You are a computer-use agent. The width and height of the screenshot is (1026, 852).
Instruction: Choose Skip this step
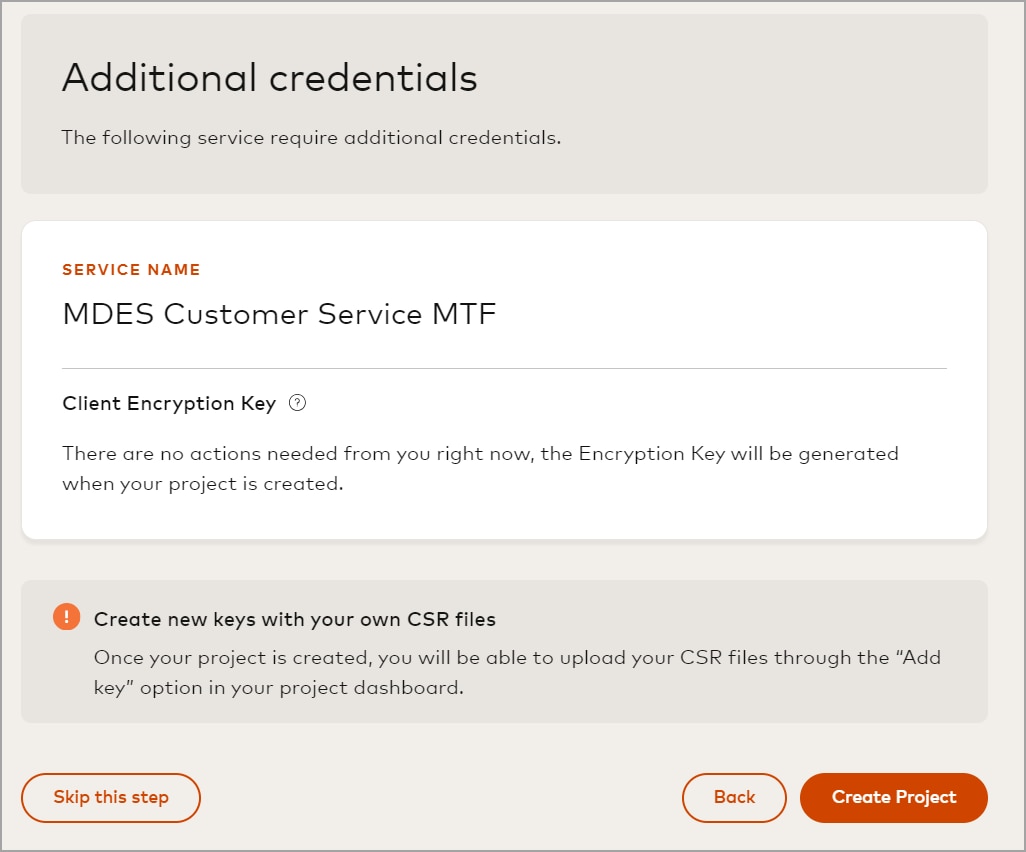(x=110, y=797)
